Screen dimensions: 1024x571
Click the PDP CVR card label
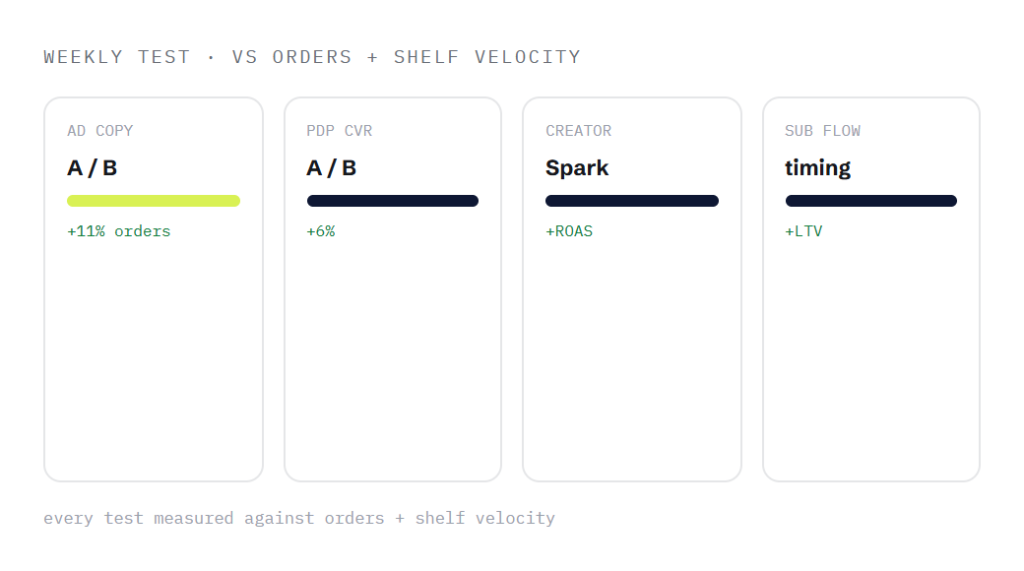point(339,131)
